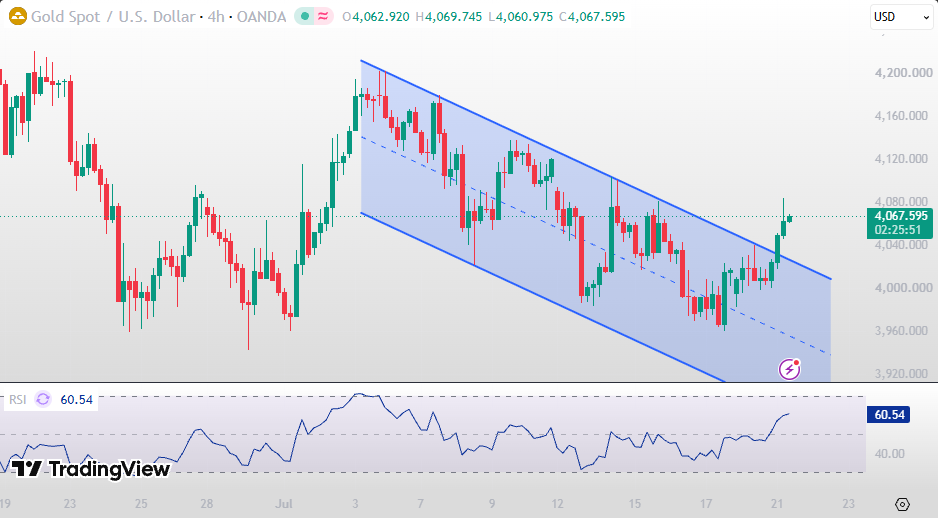Click the green market status dot
The image size is (938, 518).
point(305,16)
